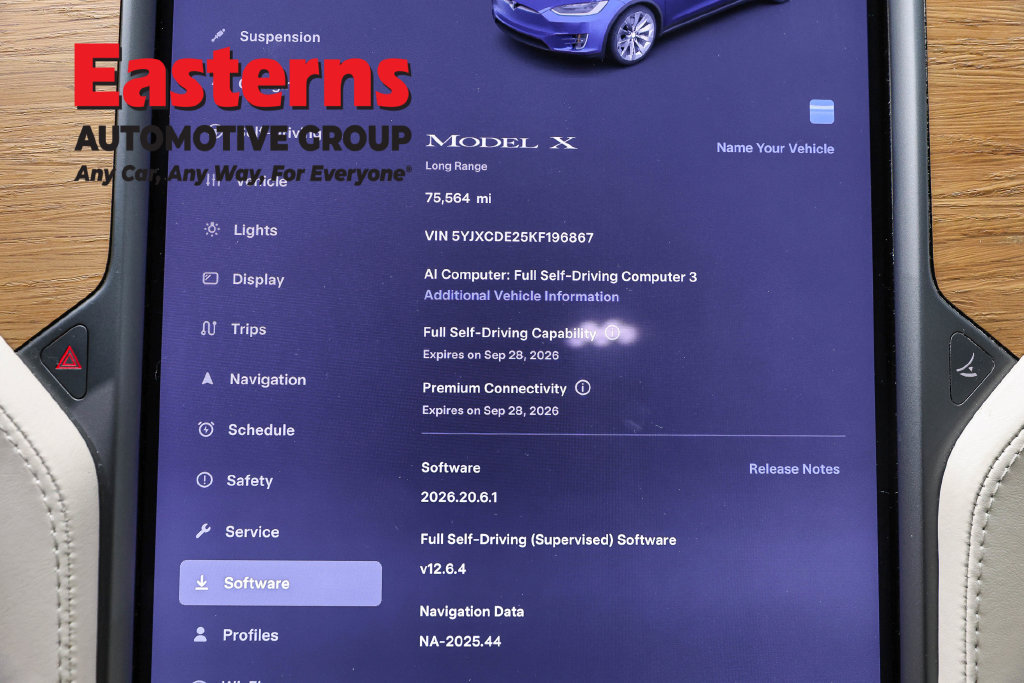Click the Lights sun icon
The width and height of the screenshot is (1024, 683).
212,229
